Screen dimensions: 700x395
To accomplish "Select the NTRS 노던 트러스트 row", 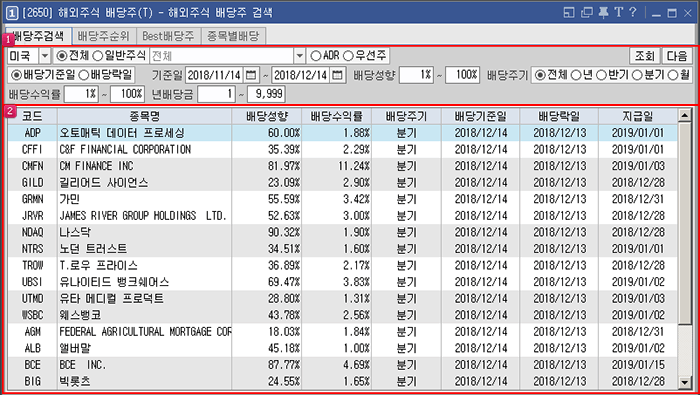I will [x=342, y=249].
